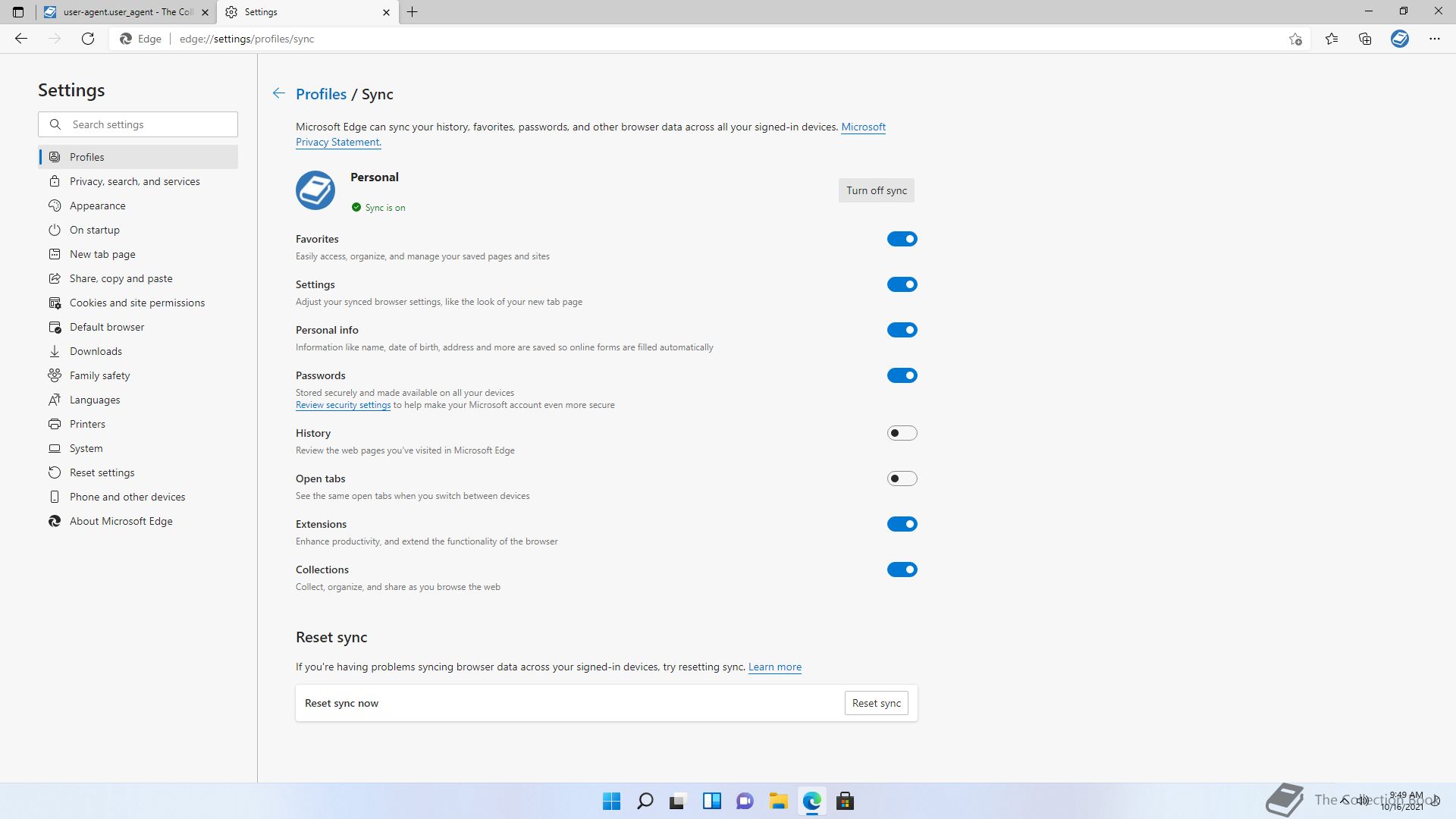Screen dimensions: 1456x819
Task: Open the Collections toolbar icon
Action: [x=1365, y=39]
